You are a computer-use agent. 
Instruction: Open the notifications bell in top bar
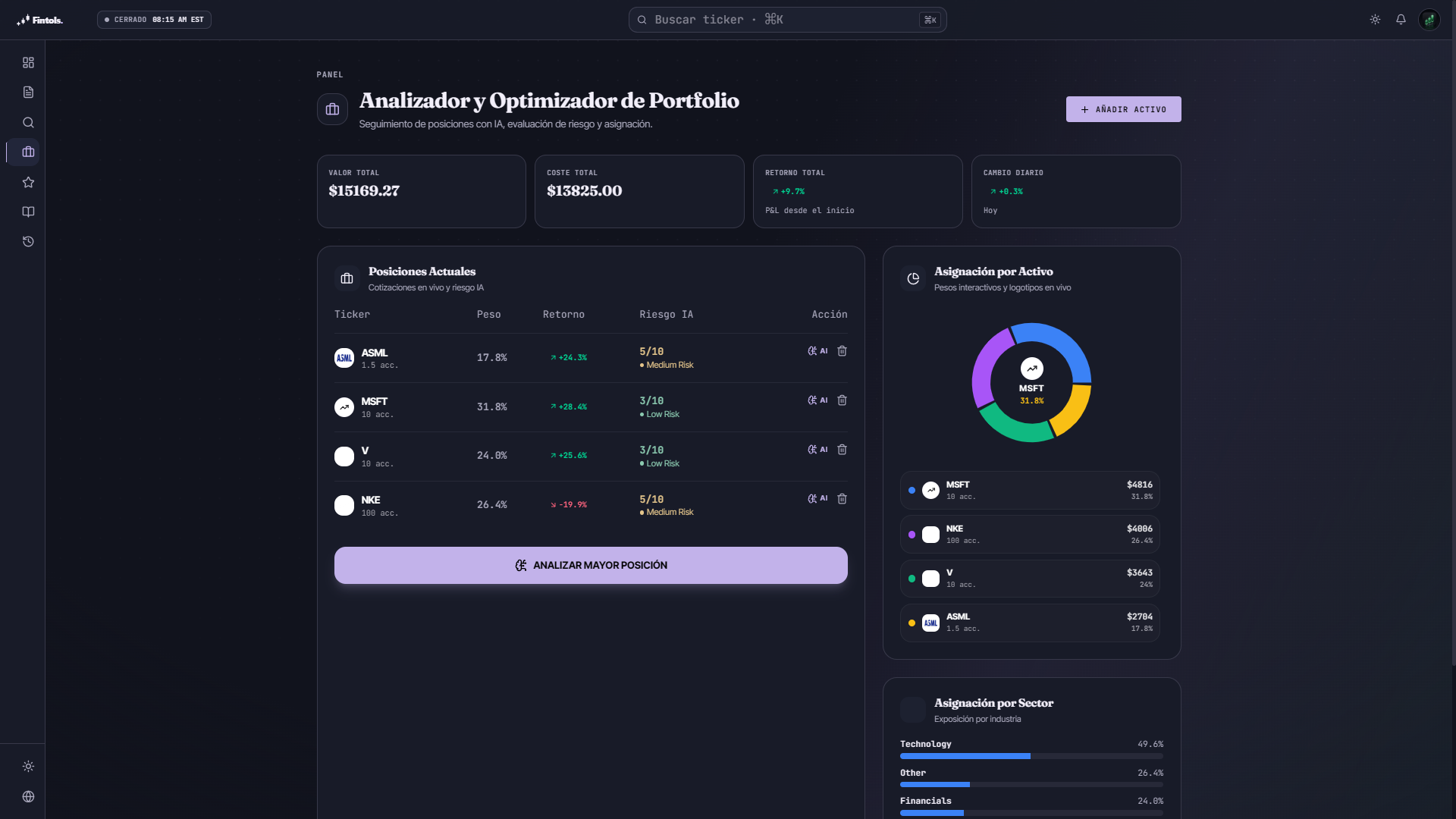[x=1401, y=20]
